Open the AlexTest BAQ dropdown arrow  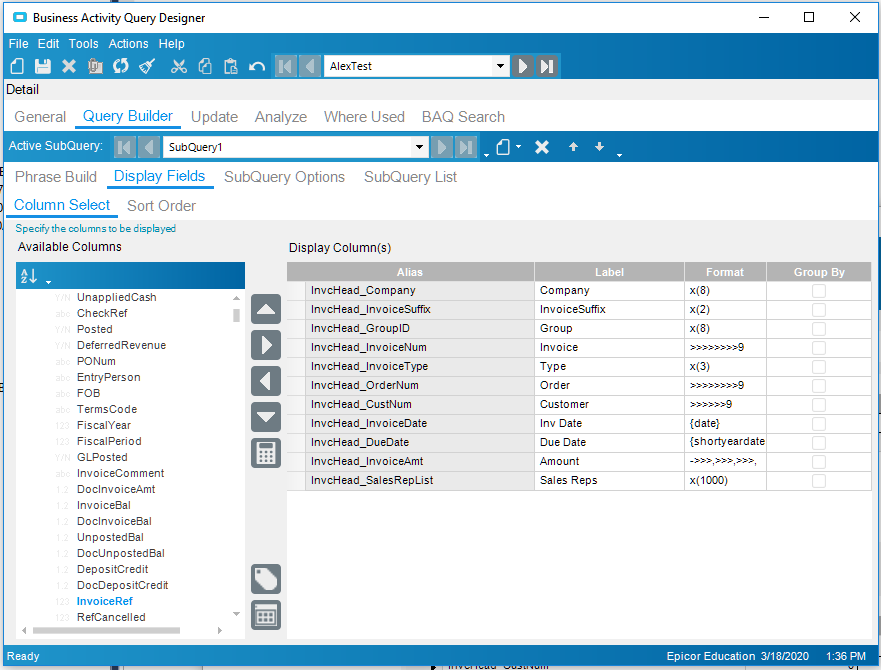point(500,66)
